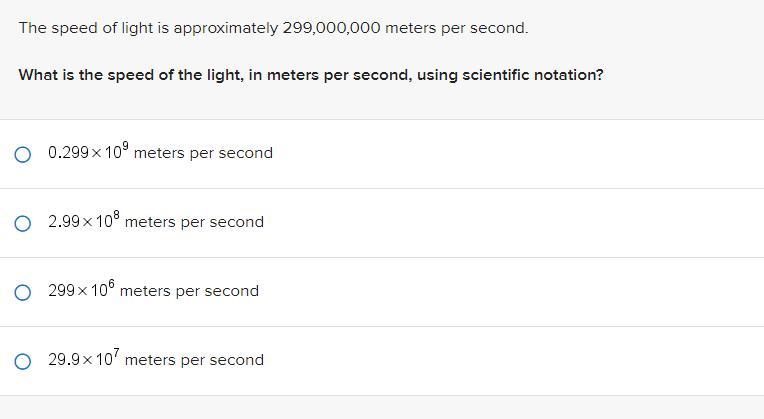Click the answer text "29.9 × 10⁷"
Screen dimensions: 764x419
tap(84, 360)
